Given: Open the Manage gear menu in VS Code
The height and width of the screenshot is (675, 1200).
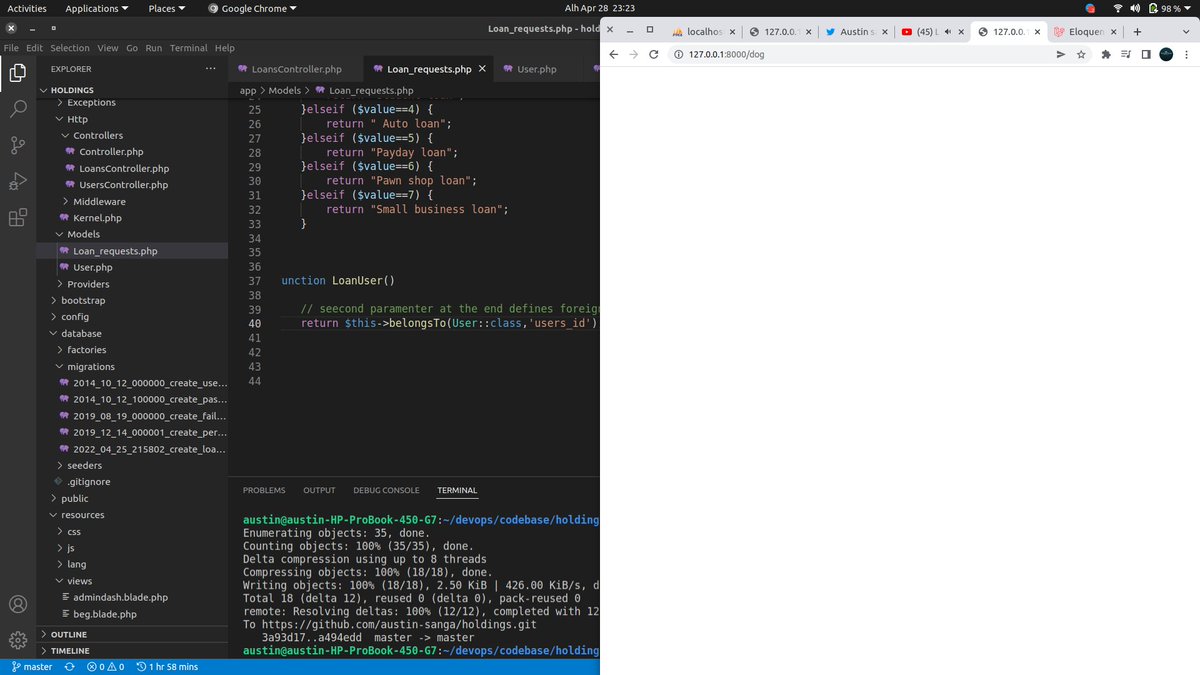Looking at the screenshot, I should tap(18, 640).
